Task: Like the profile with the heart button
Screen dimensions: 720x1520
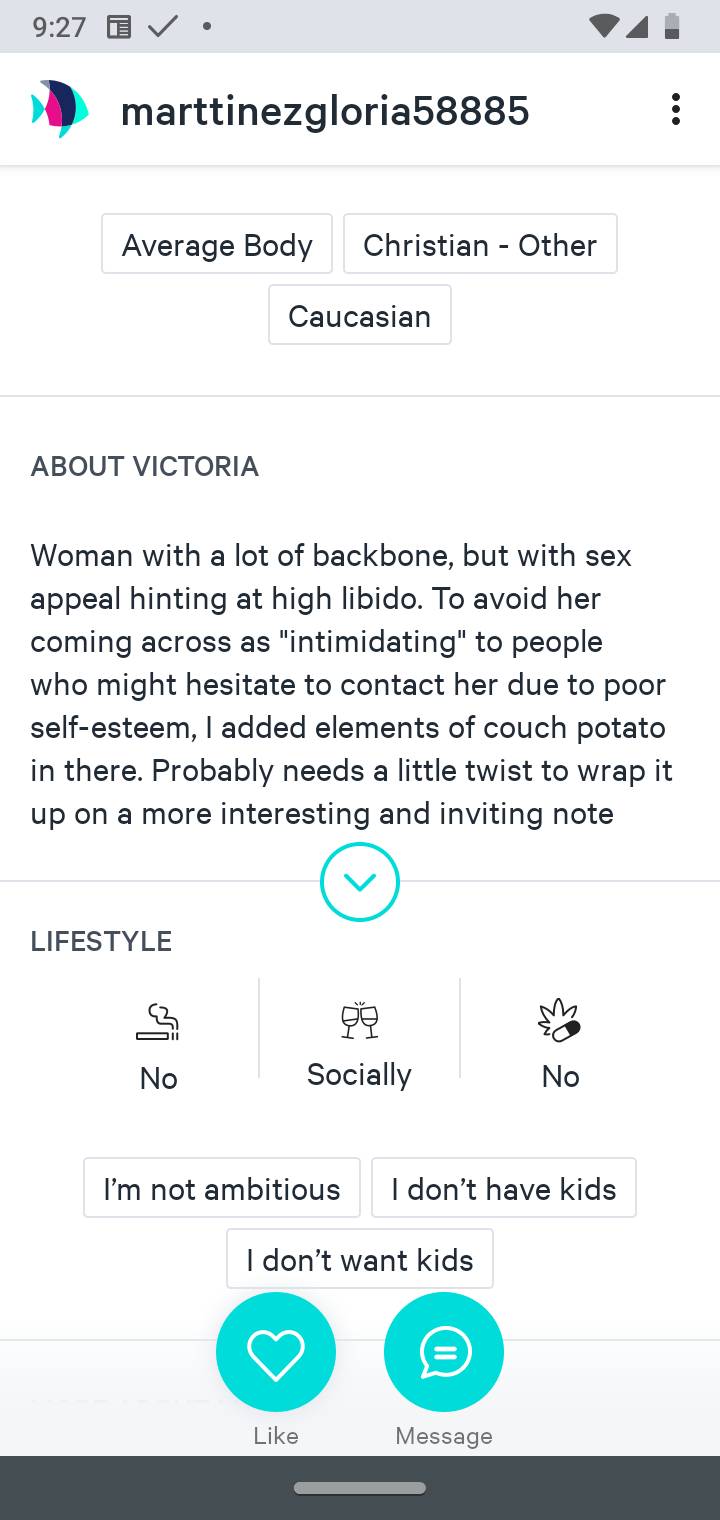Action: coord(275,1352)
